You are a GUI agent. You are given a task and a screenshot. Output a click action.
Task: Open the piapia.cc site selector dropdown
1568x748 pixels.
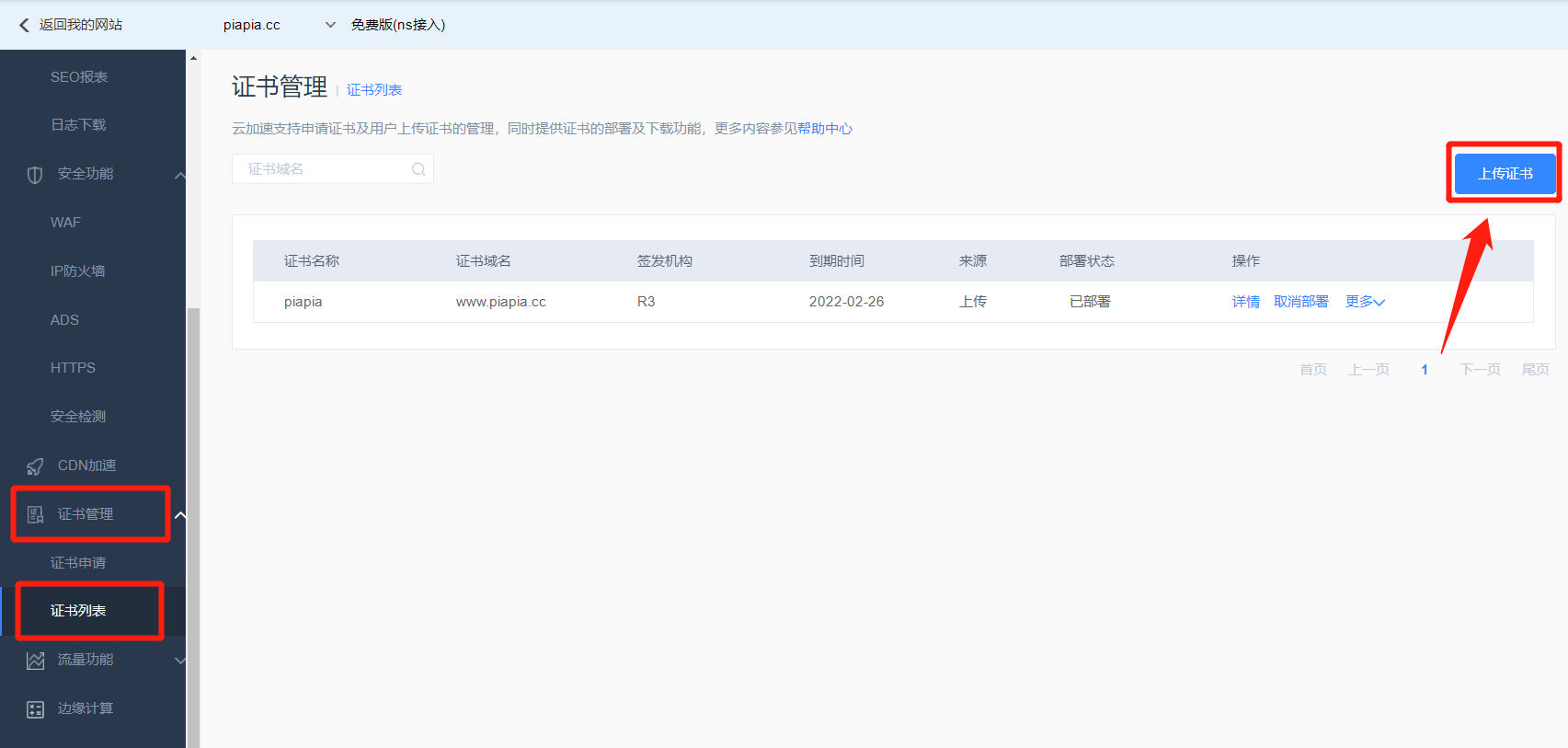coord(330,25)
